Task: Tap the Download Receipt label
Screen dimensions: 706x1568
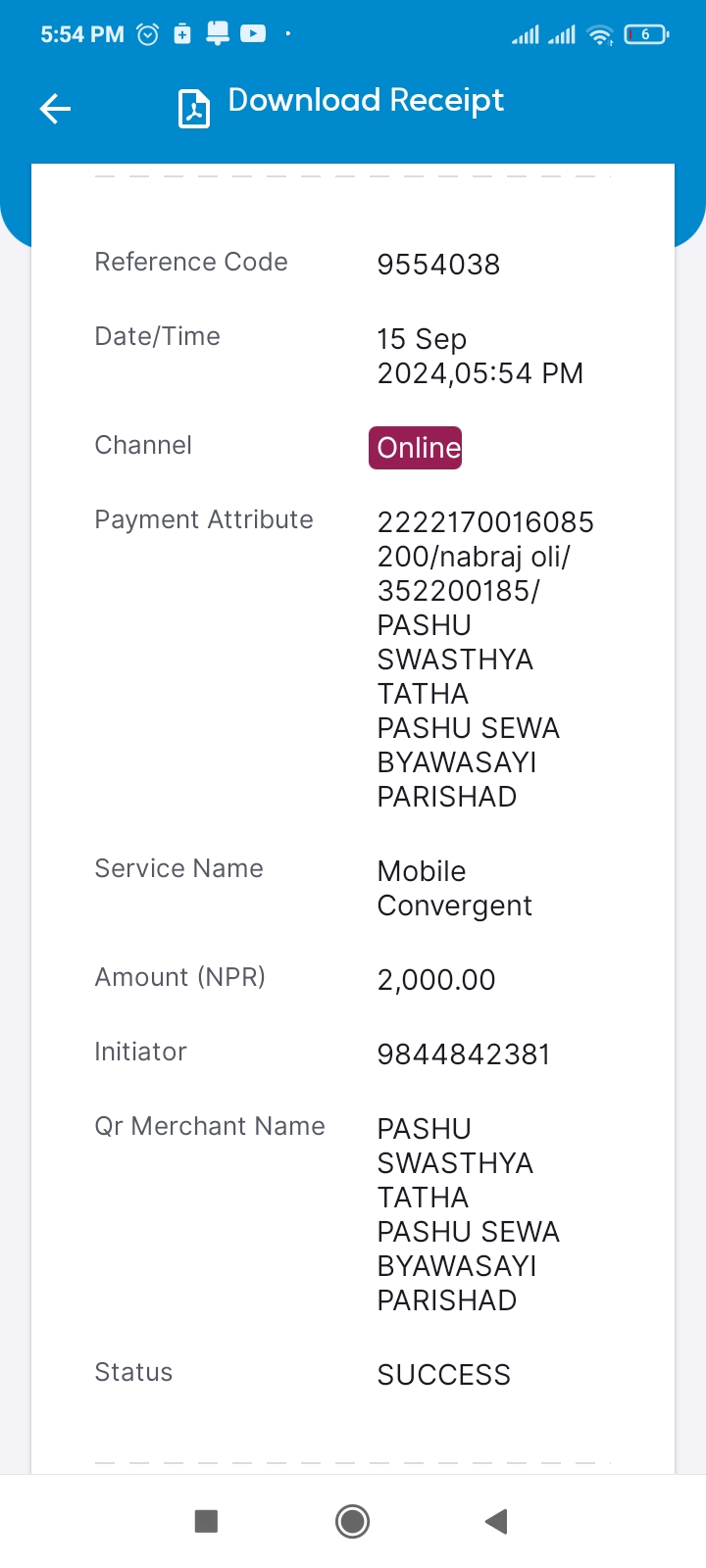Action: 366,101
